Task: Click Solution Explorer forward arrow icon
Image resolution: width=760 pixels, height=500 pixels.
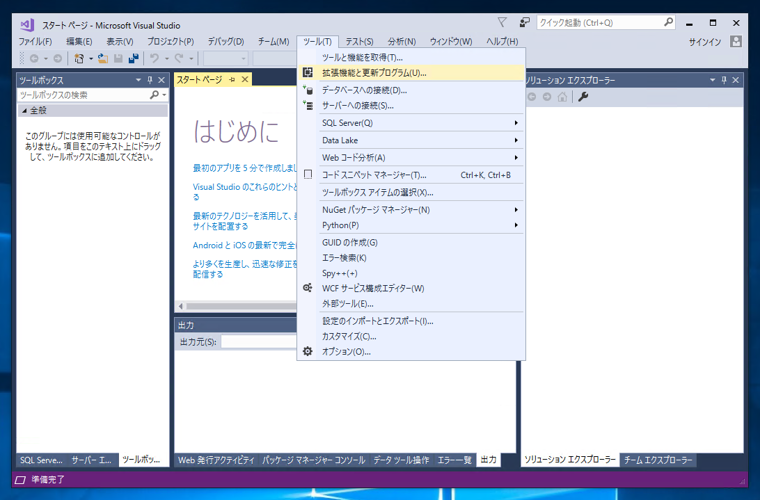Action: click(x=547, y=97)
